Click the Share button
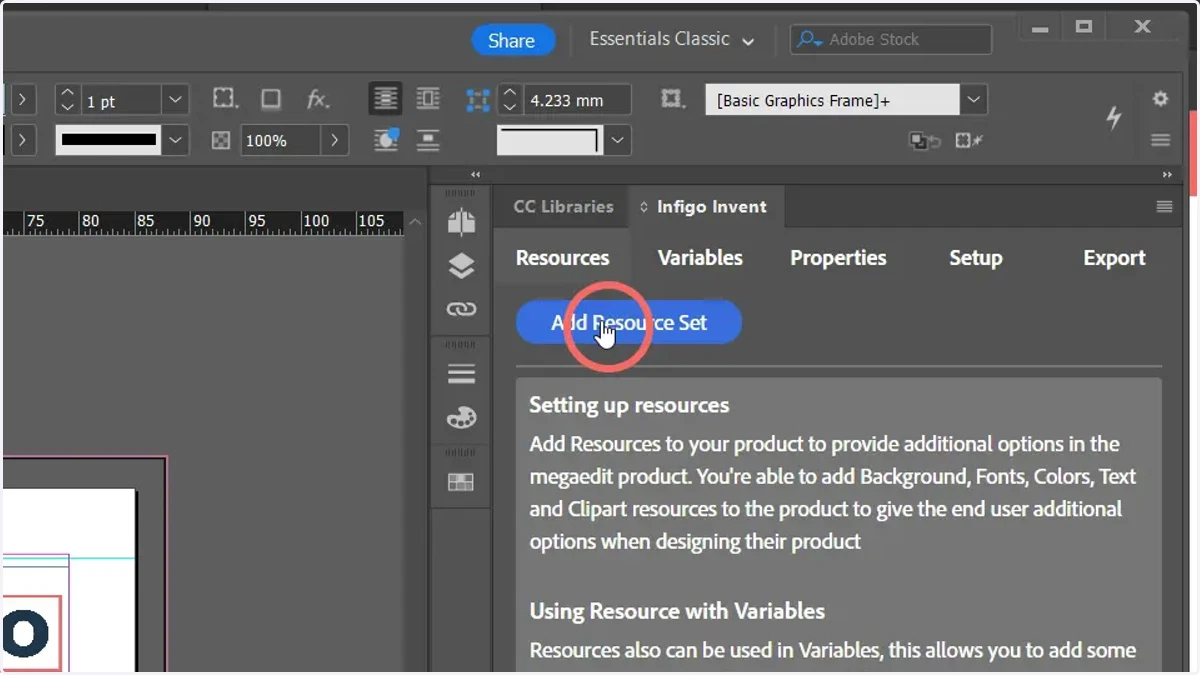This screenshot has height=675, width=1200. (511, 41)
